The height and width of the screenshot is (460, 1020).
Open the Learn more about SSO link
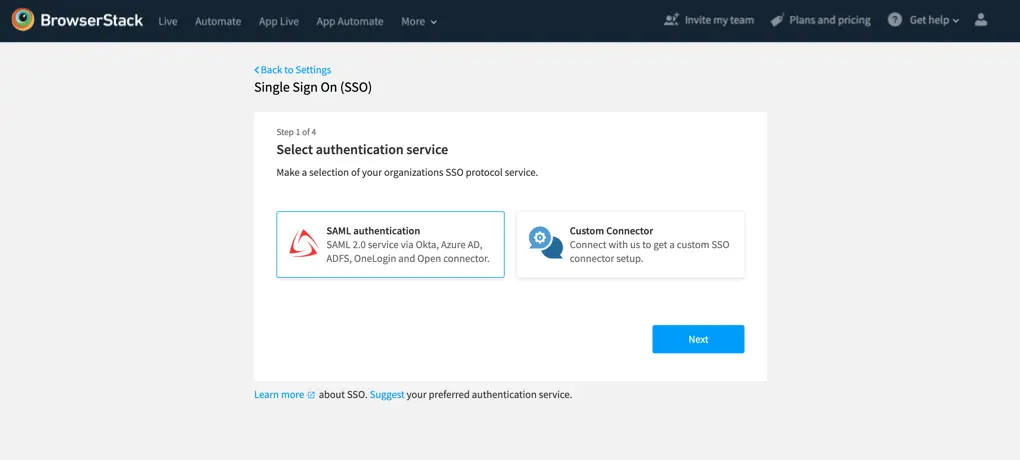pyautogui.click(x=279, y=394)
